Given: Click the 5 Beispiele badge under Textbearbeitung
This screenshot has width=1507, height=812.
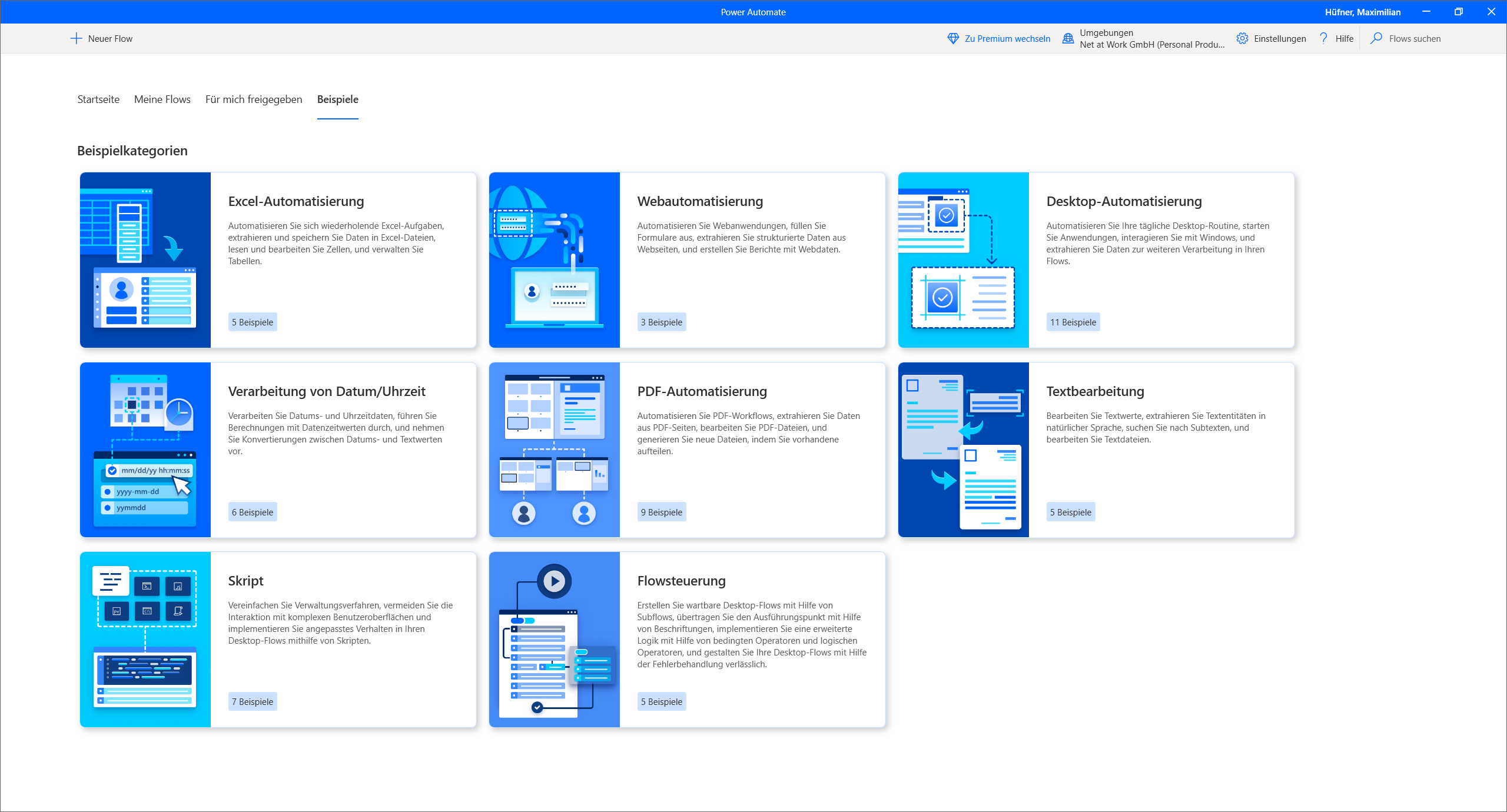Looking at the screenshot, I should click(x=1070, y=513).
